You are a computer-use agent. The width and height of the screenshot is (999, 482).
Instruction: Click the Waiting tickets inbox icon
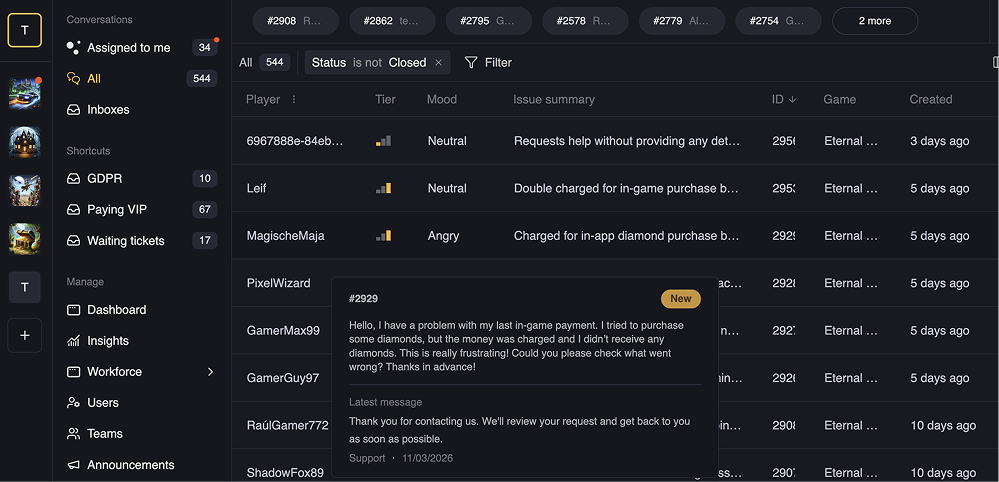click(x=73, y=241)
